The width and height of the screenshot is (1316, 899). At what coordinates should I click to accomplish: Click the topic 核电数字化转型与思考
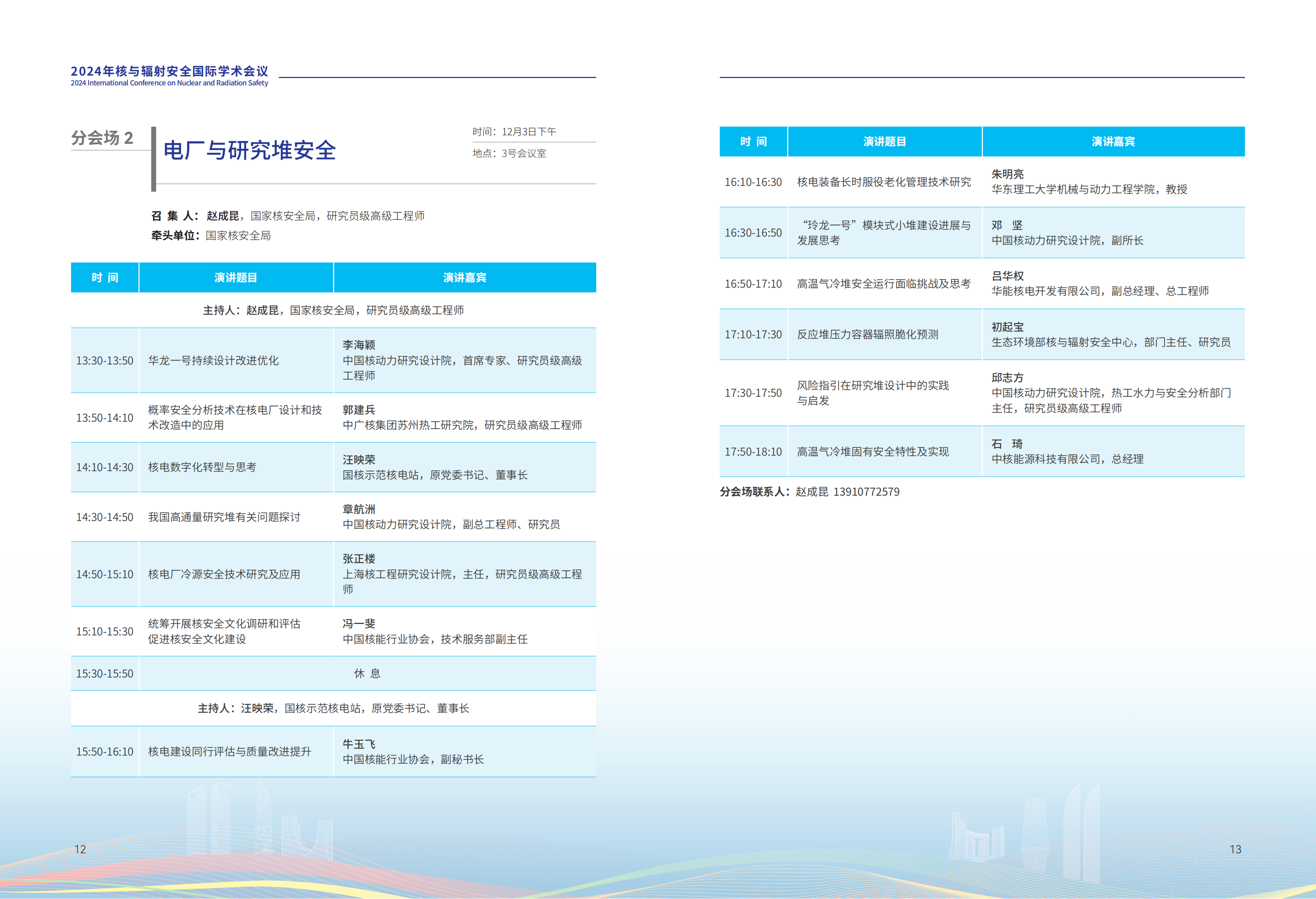pos(202,467)
